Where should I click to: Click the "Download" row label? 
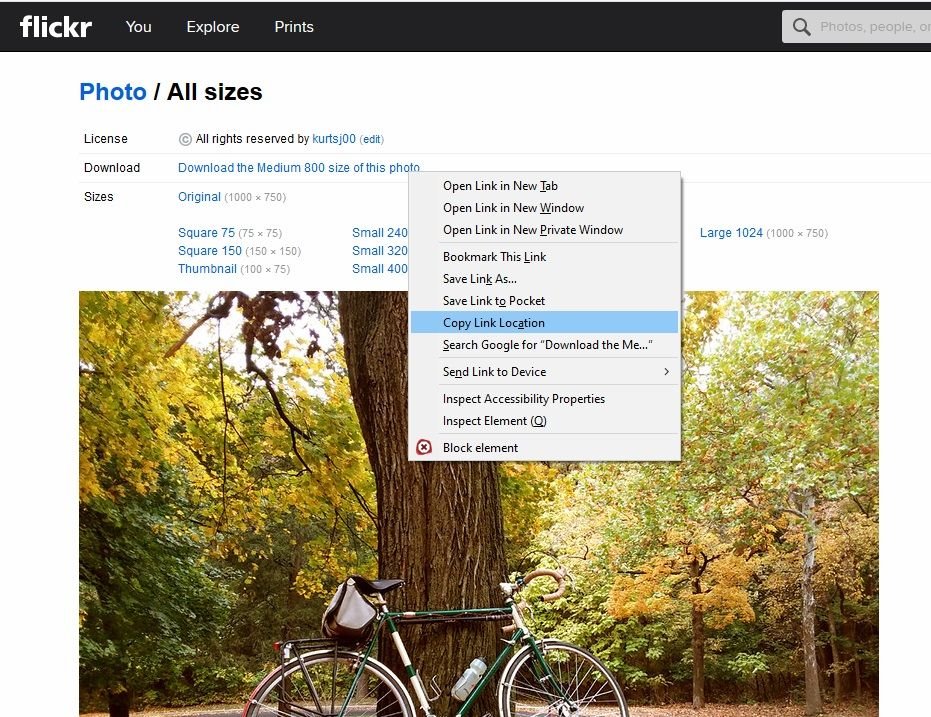(112, 168)
